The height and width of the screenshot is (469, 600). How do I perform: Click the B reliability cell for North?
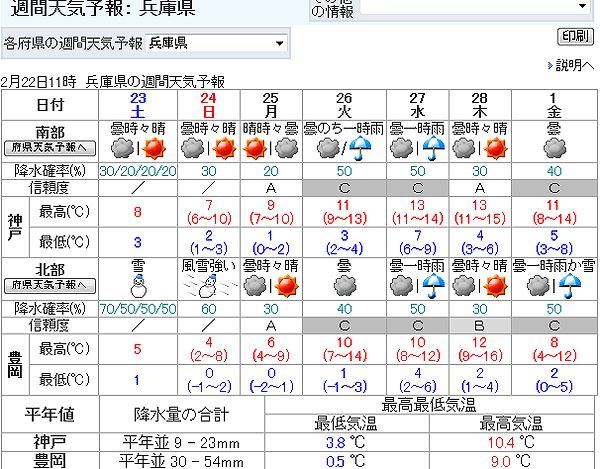click(480, 326)
